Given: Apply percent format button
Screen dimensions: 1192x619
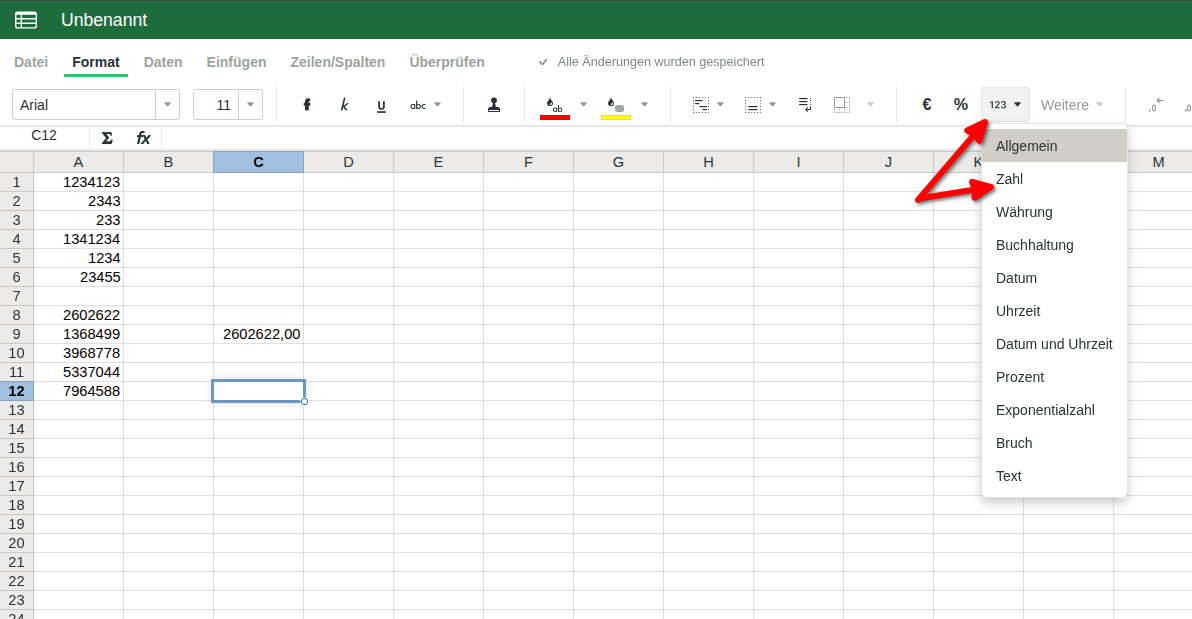Looking at the screenshot, I should [960, 105].
